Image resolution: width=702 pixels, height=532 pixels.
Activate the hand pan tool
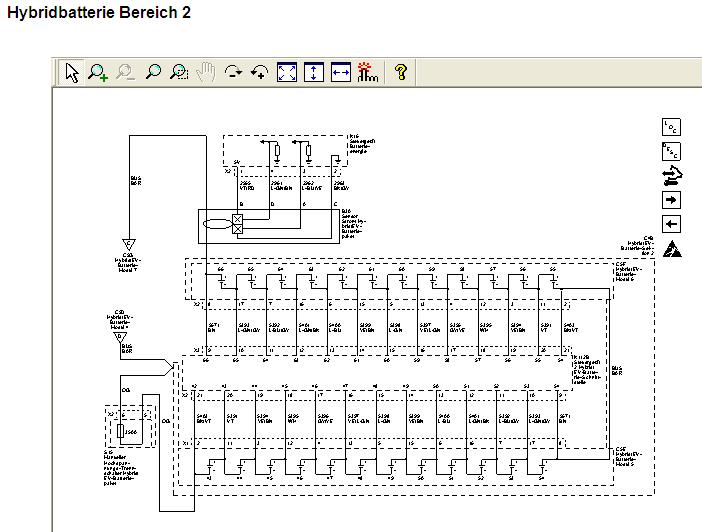[206, 72]
